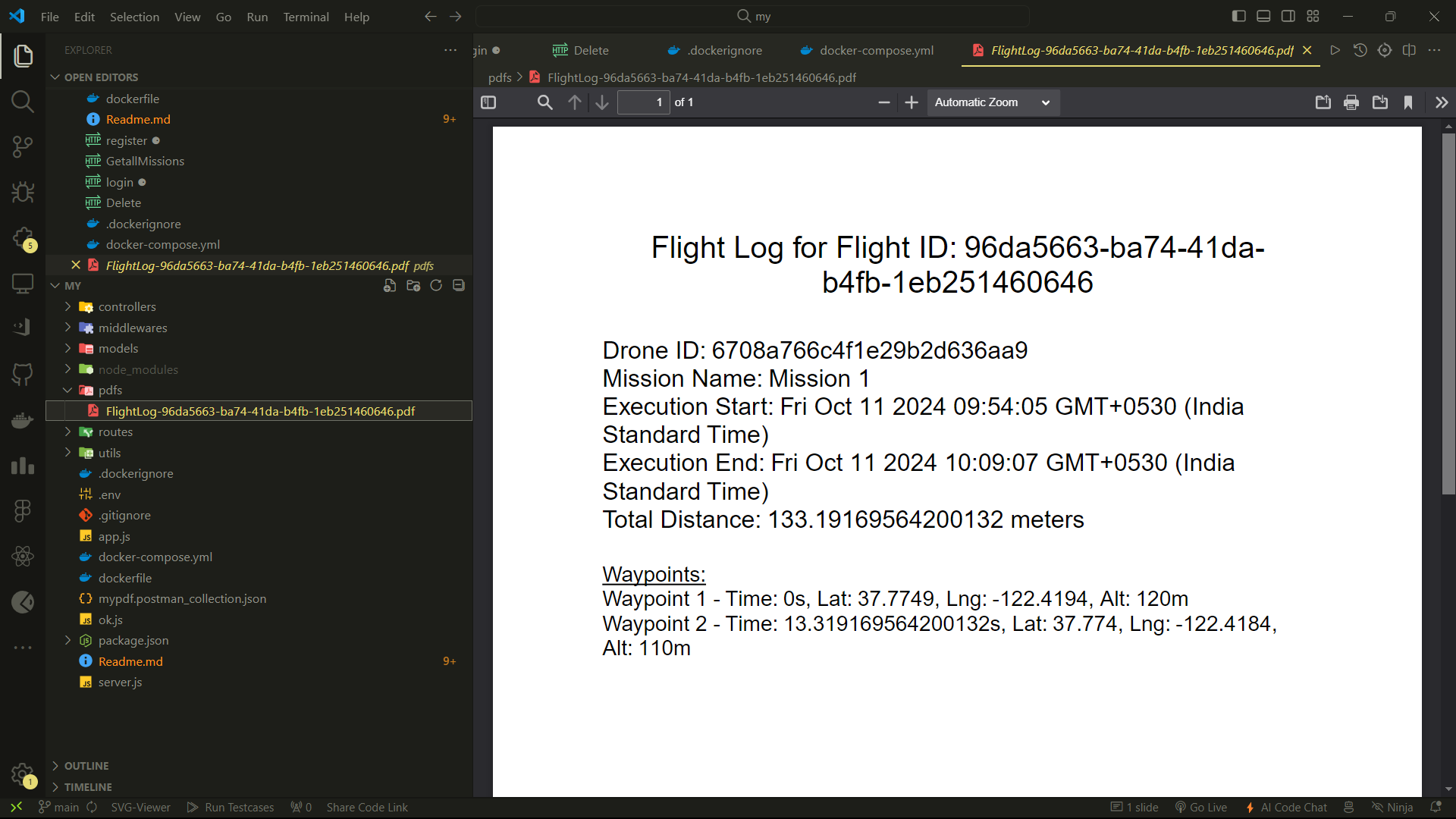Expand the routes folder in sidebar
Viewport: 1456px width, 819px height.
click(x=66, y=431)
